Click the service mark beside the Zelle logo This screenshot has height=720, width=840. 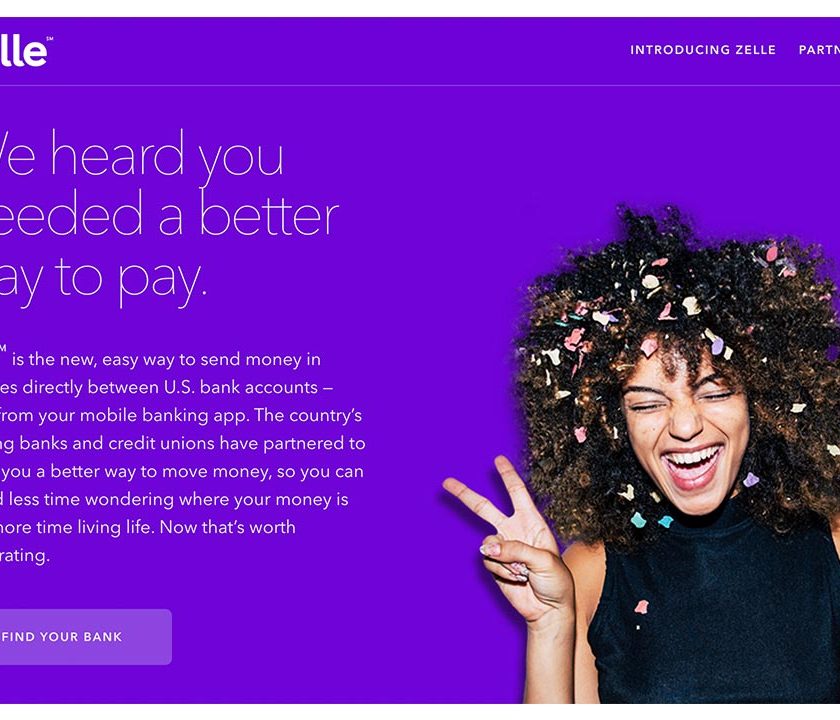(50, 39)
